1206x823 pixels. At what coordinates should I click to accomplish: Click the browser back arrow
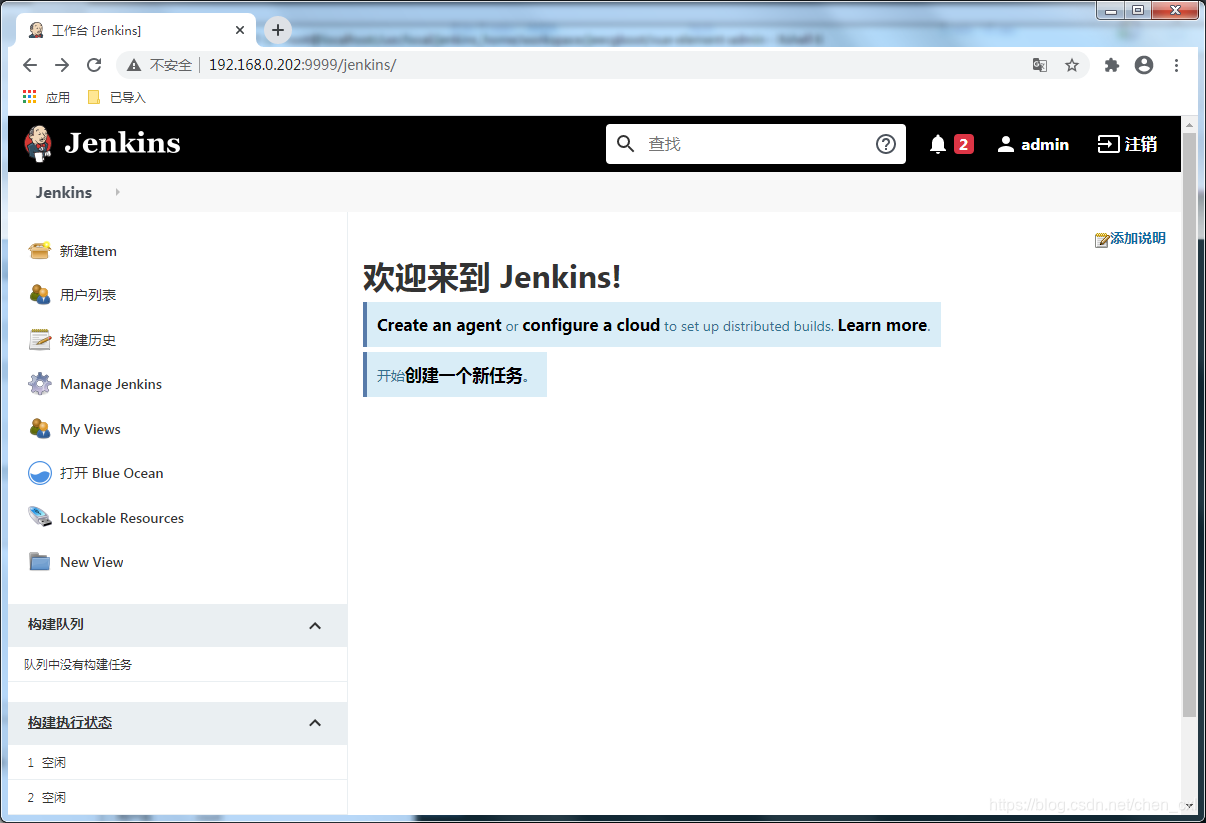[x=30, y=65]
